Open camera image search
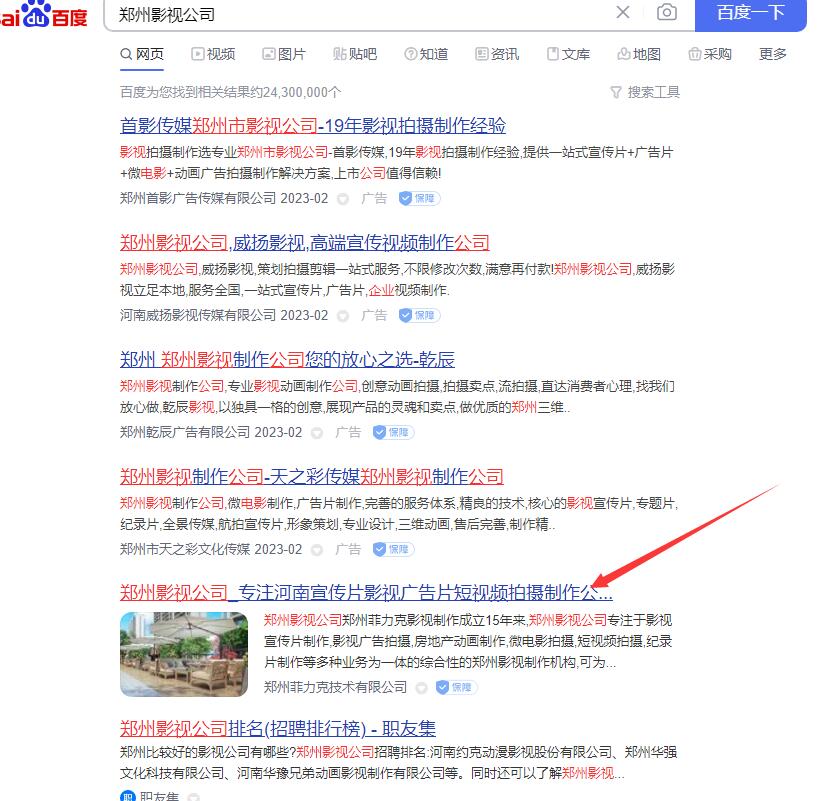 pos(667,12)
